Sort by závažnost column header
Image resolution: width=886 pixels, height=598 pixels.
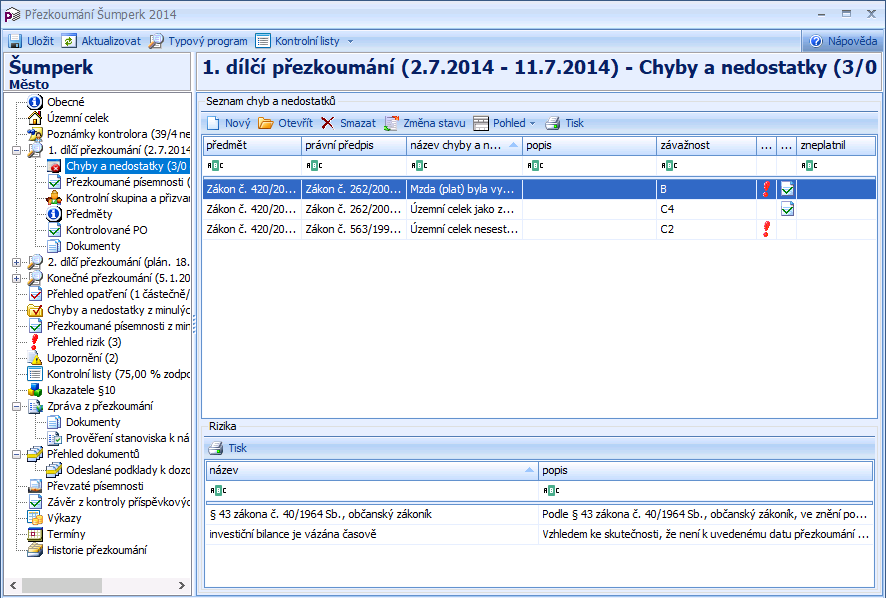(706, 145)
